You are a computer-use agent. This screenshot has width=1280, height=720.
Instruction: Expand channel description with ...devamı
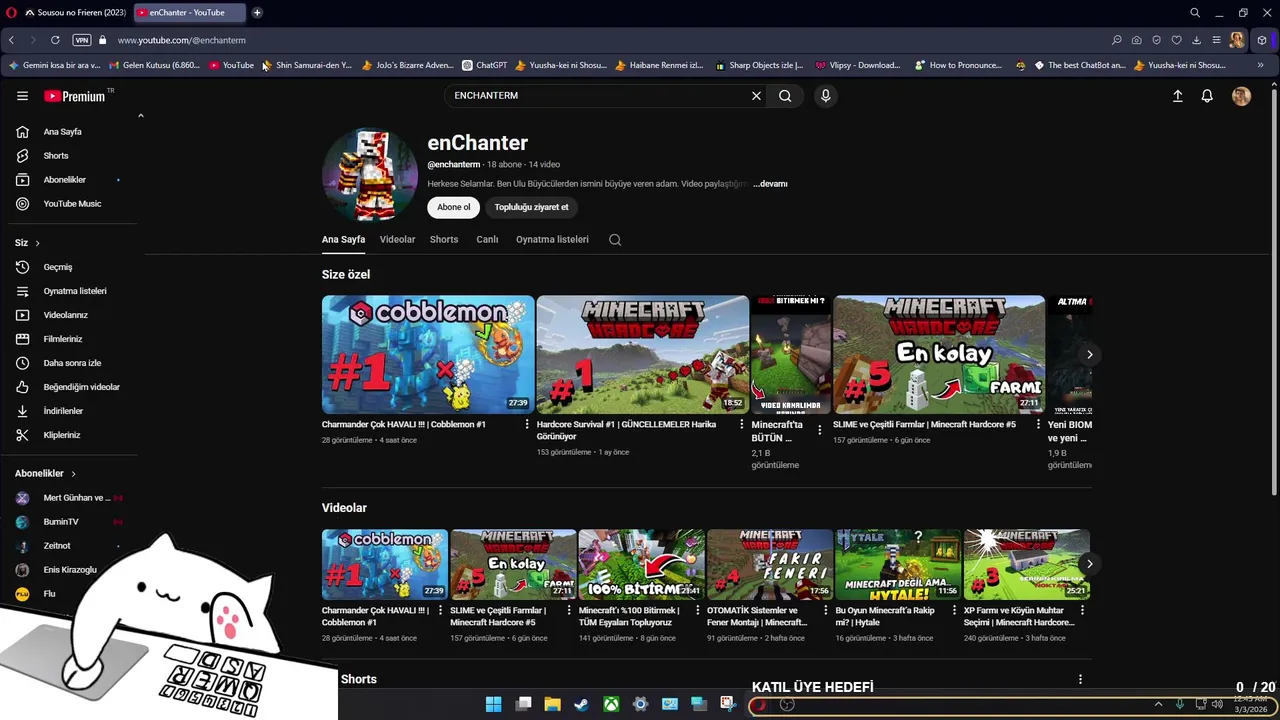[x=770, y=184]
